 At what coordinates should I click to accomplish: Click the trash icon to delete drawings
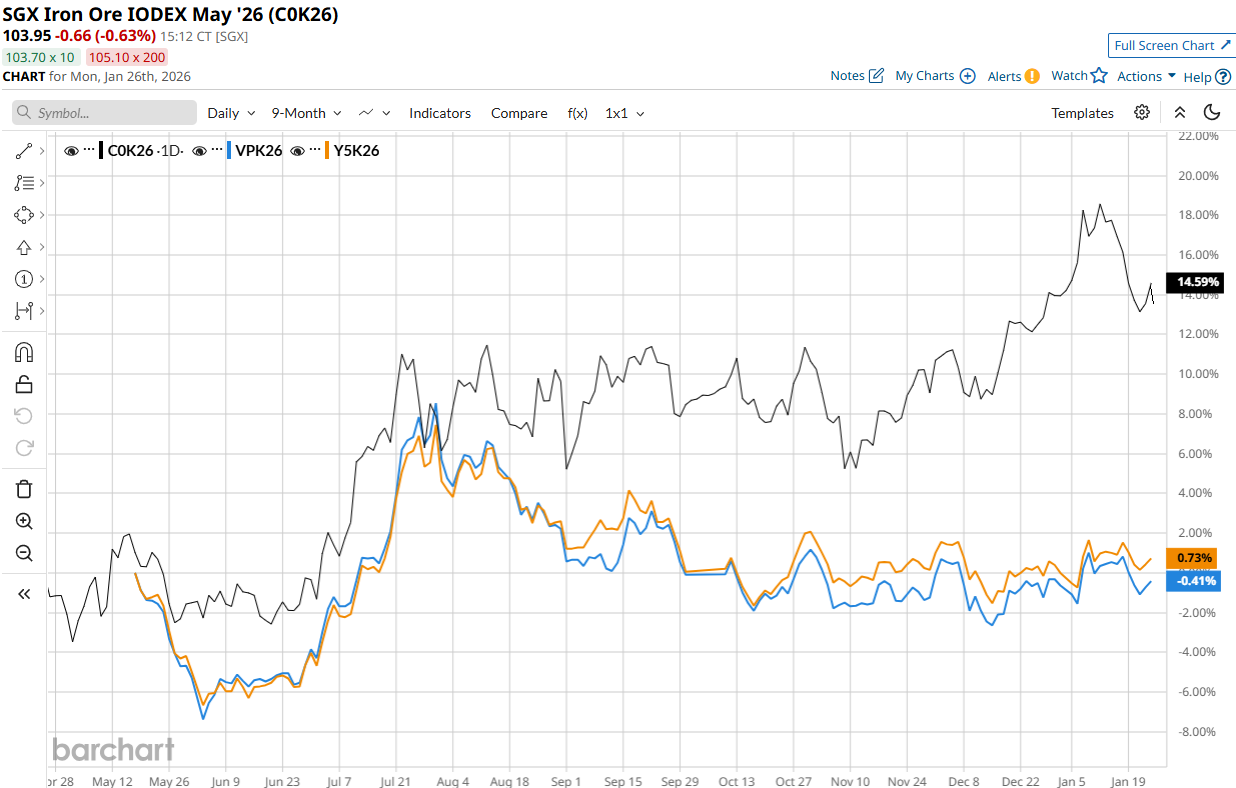tap(24, 489)
